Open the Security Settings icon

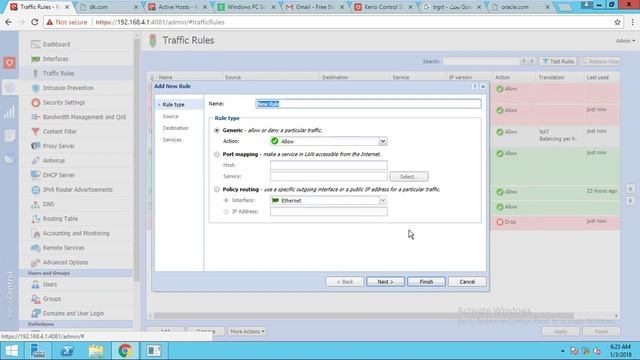pyautogui.click(x=36, y=102)
